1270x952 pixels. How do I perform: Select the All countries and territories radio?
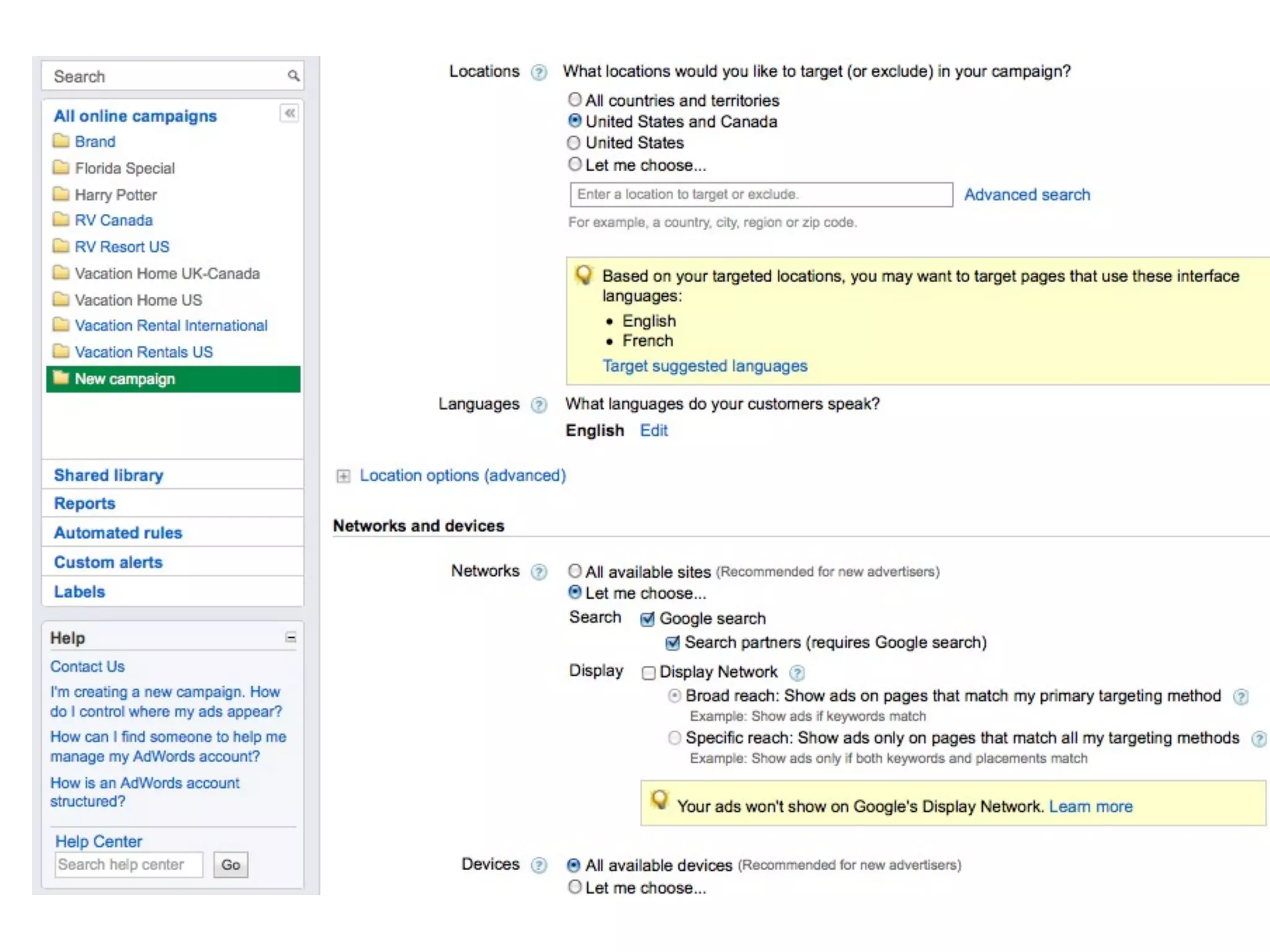(575, 100)
